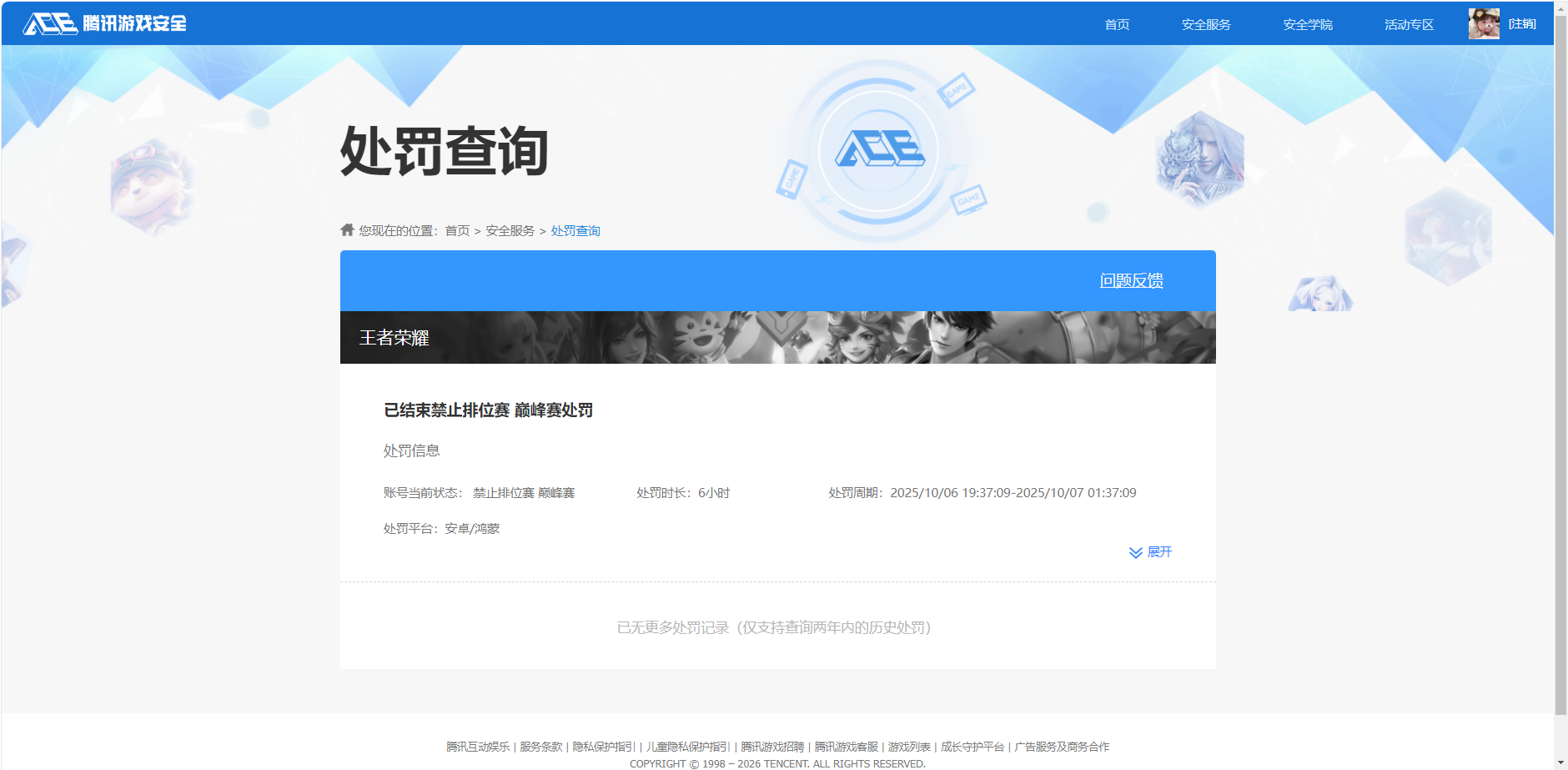Screen dimensions: 1568x770
Task: Open the 首页 navigation item
Action: [x=1117, y=24]
